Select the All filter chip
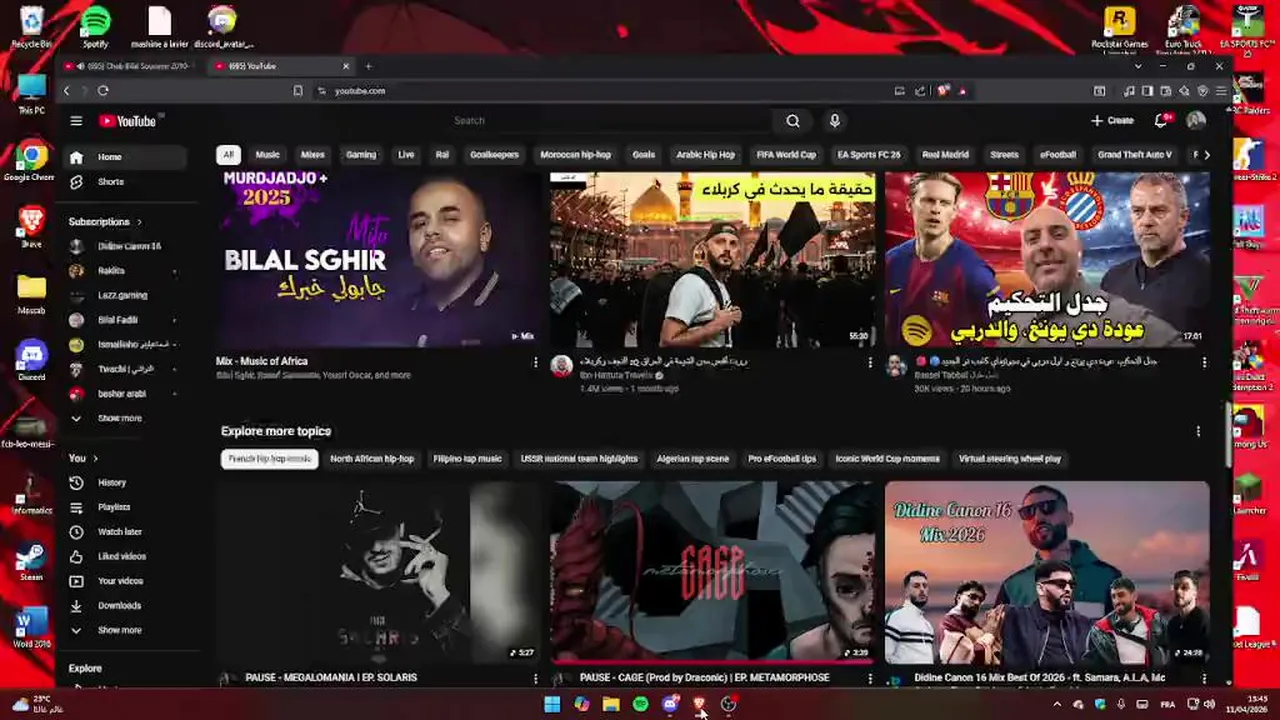 (228, 155)
